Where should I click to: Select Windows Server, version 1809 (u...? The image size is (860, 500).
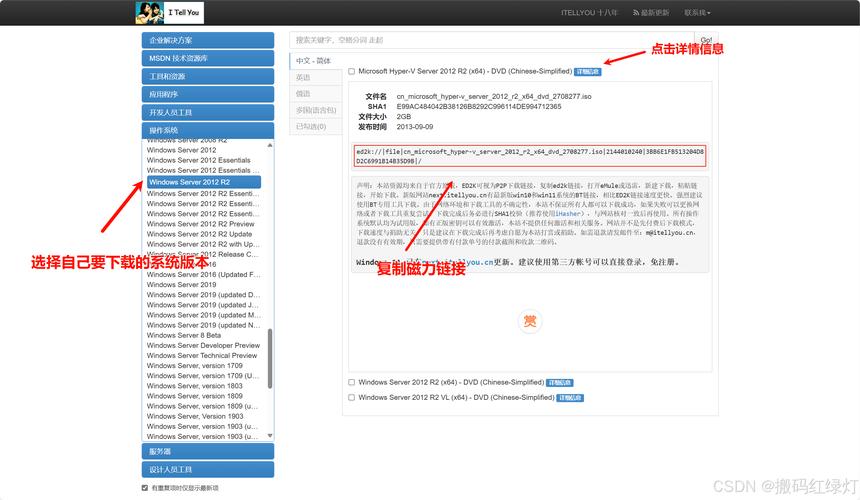(x=202, y=406)
